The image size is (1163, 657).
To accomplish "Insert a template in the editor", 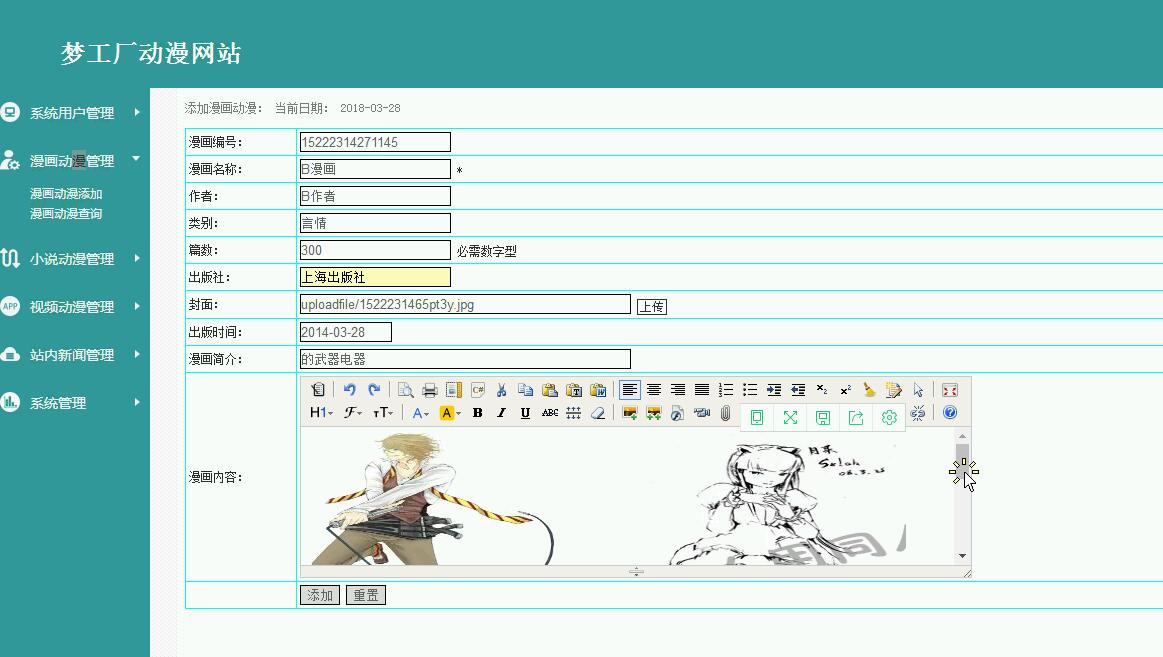I will (x=454, y=389).
